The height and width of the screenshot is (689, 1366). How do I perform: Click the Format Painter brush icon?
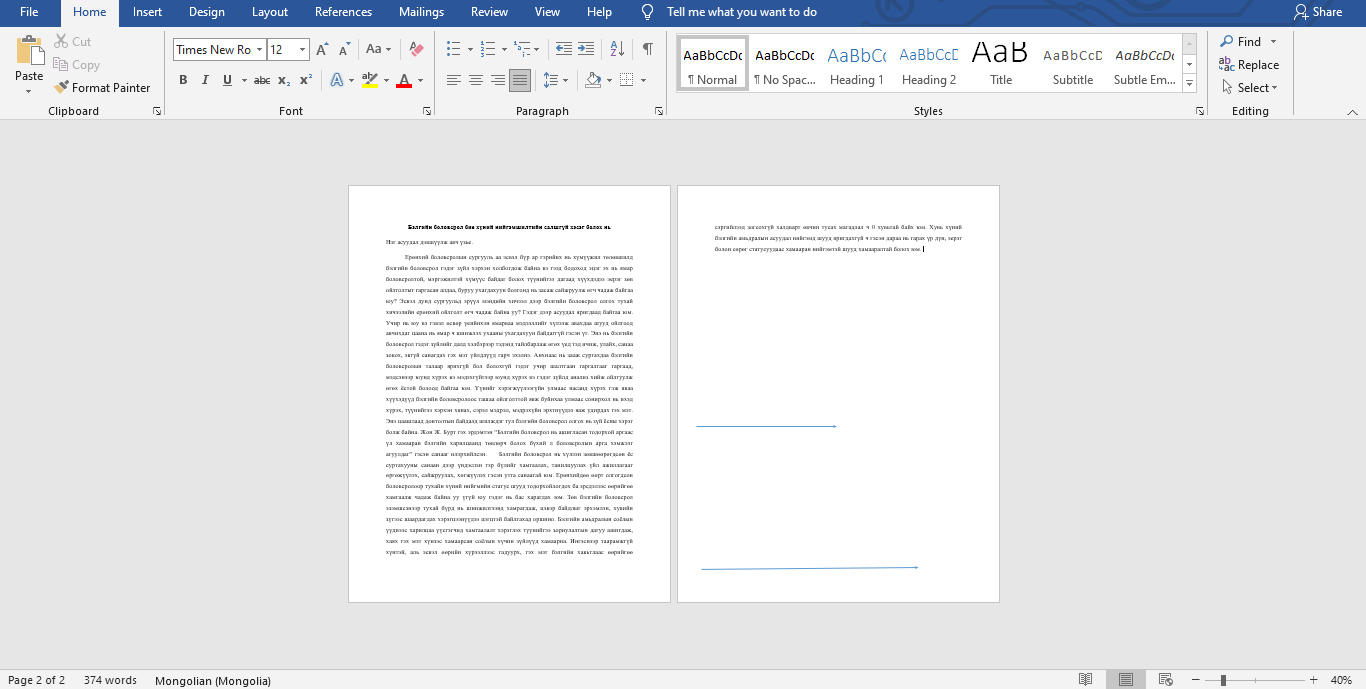61,88
